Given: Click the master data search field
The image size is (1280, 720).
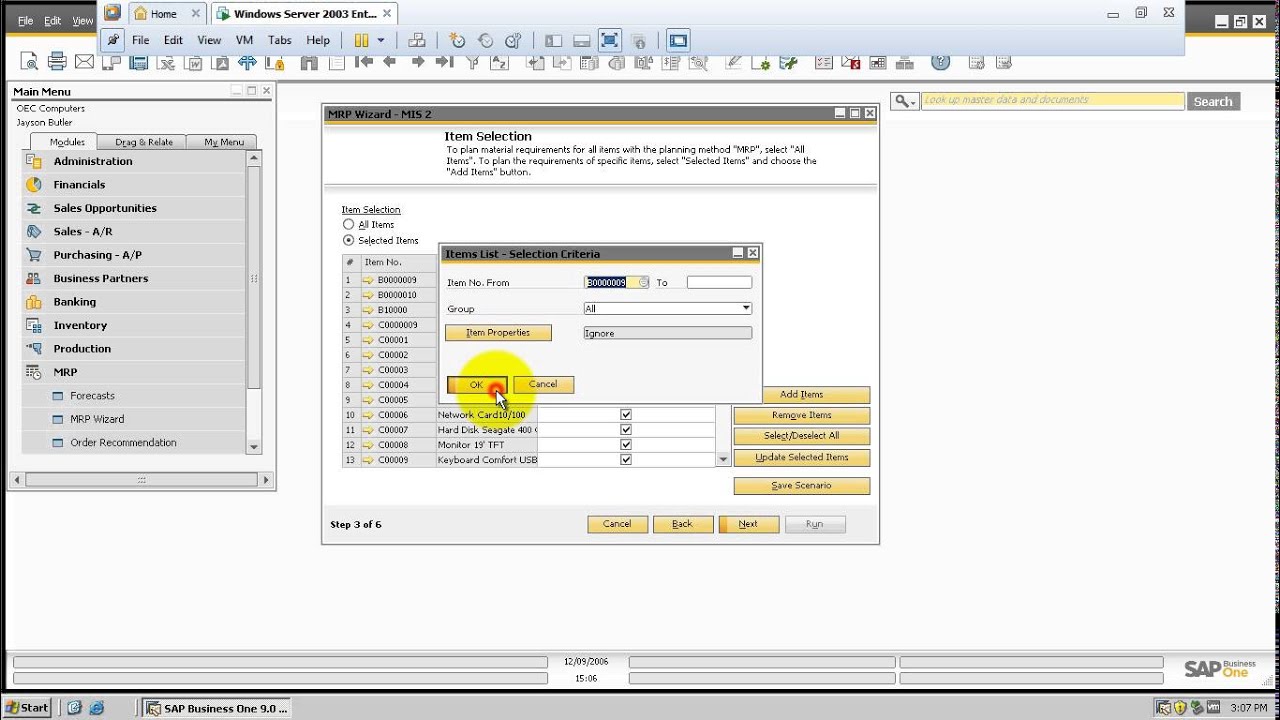Looking at the screenshot, I should click(x=1051, y=100).
